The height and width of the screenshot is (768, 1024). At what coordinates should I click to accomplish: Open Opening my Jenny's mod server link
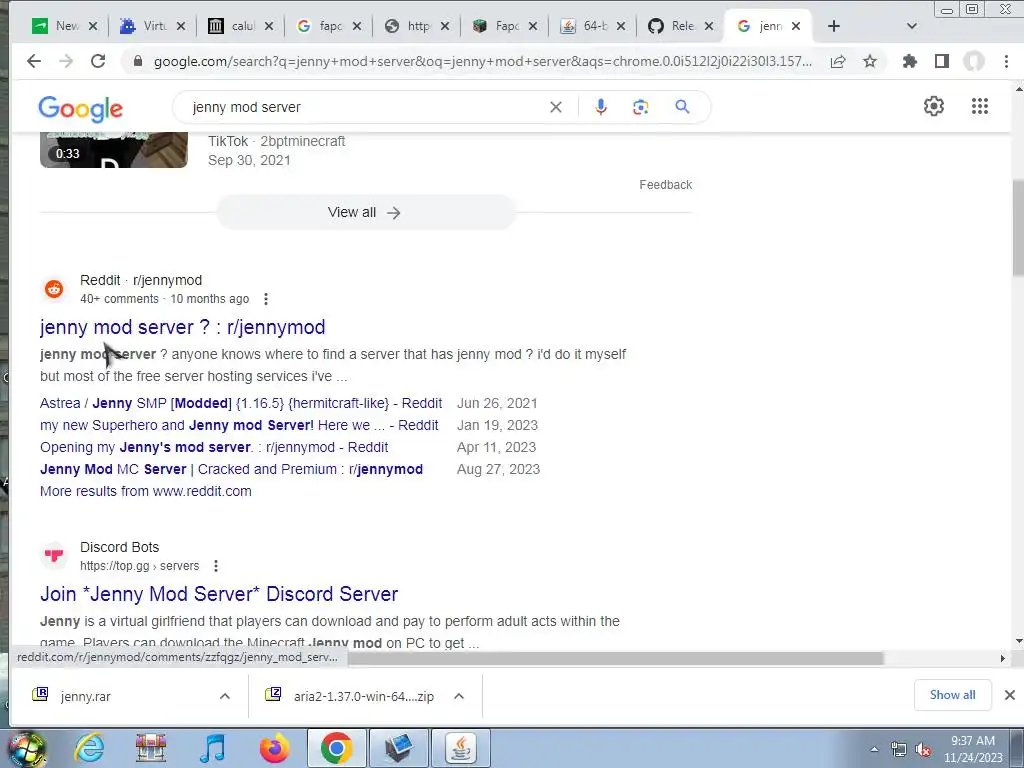click(214, 447)
